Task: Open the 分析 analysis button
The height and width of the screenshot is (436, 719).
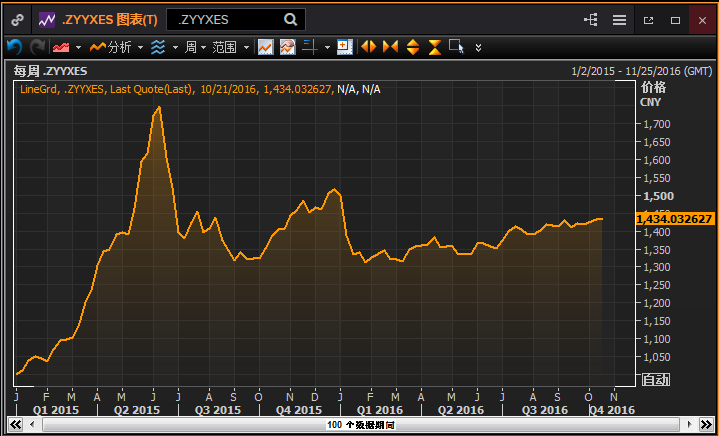Action: [x=111, y=47]
